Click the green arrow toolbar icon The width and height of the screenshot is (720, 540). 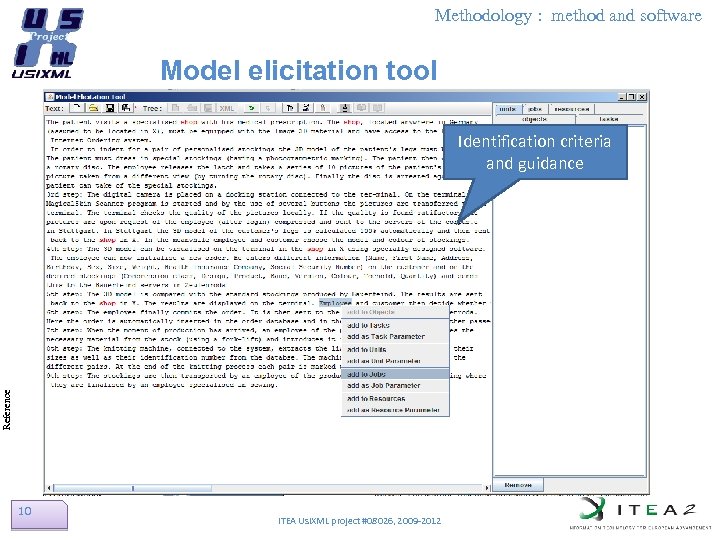point(251,108)
